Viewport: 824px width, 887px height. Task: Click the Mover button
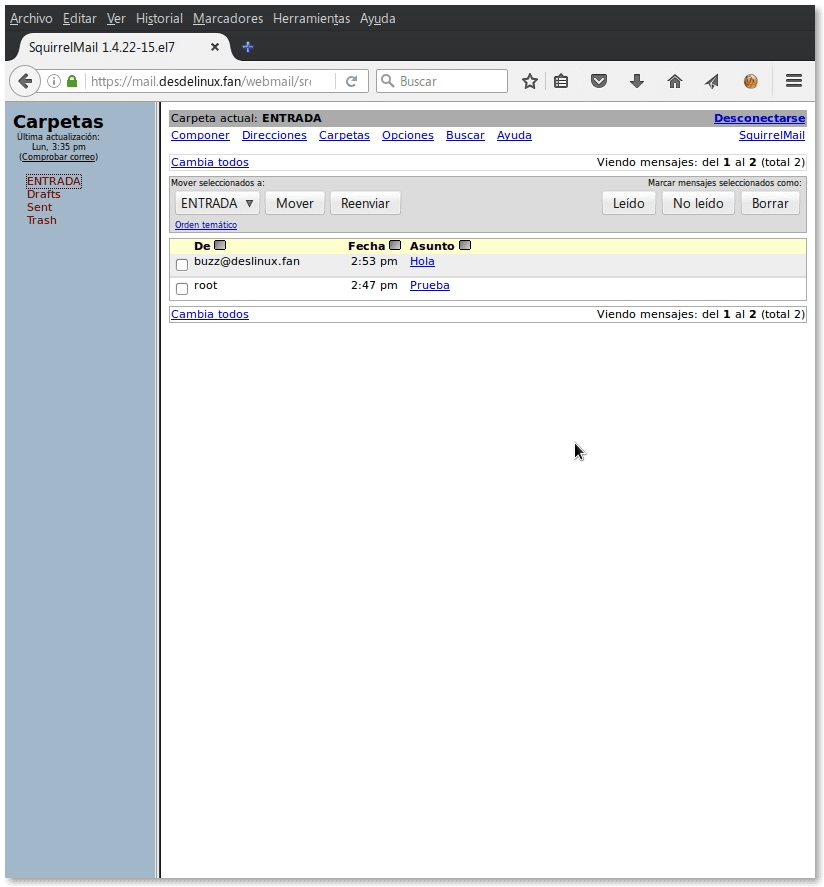295,203
